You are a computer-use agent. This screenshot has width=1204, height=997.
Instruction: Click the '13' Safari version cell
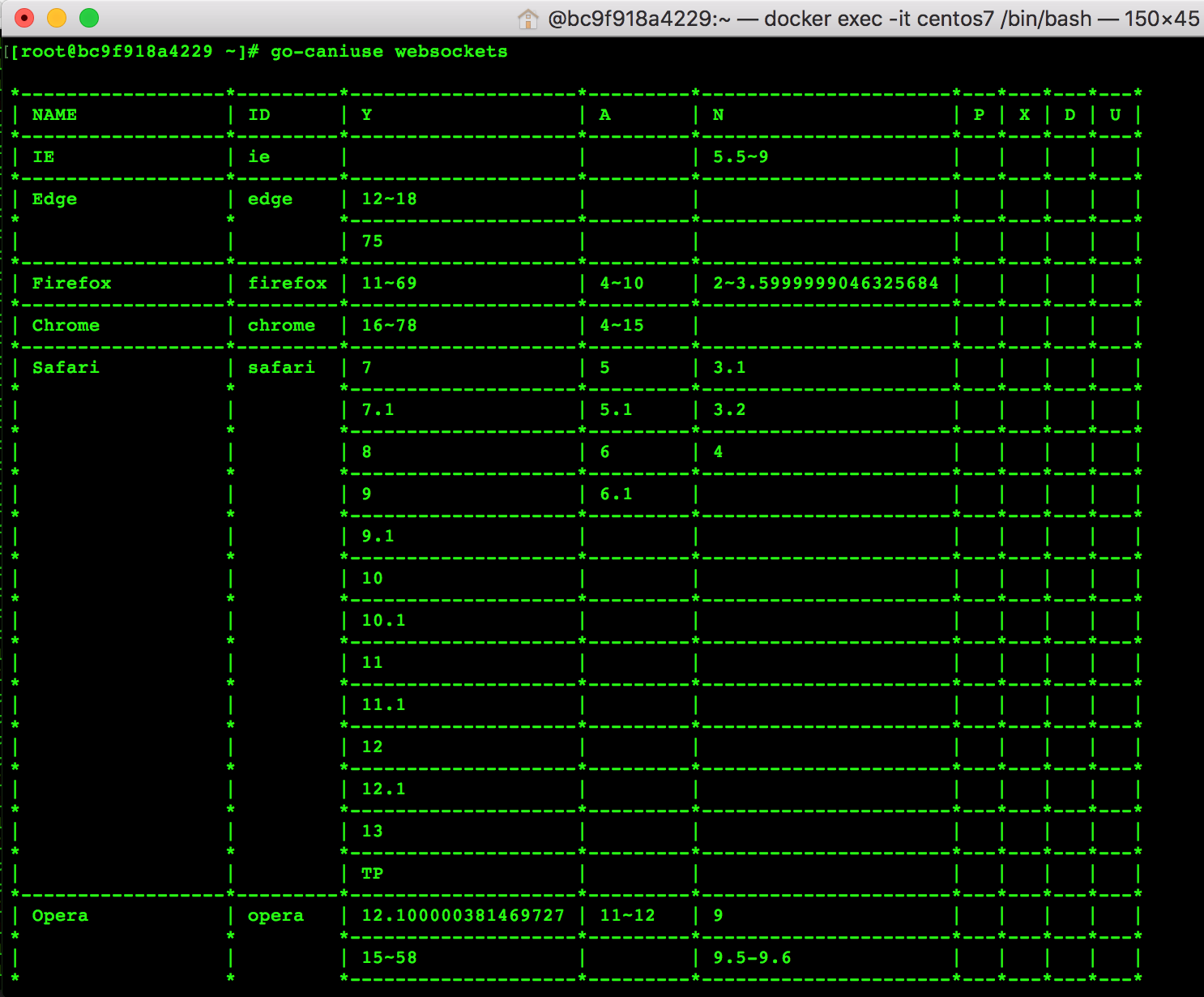coord(373,831)
